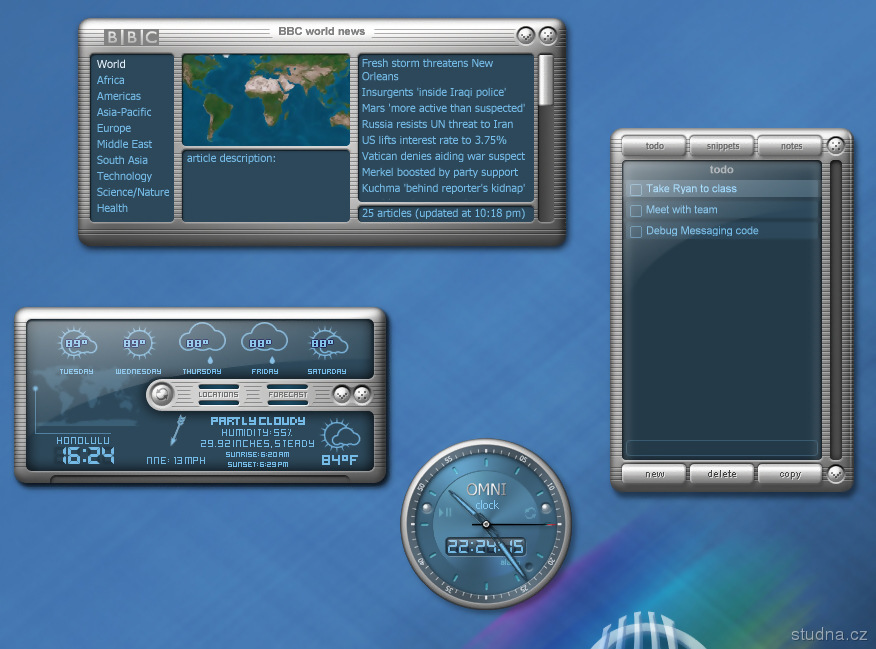Tick the 'Meet with team' checkbox

pyautogui.click(x=634, y=210)
